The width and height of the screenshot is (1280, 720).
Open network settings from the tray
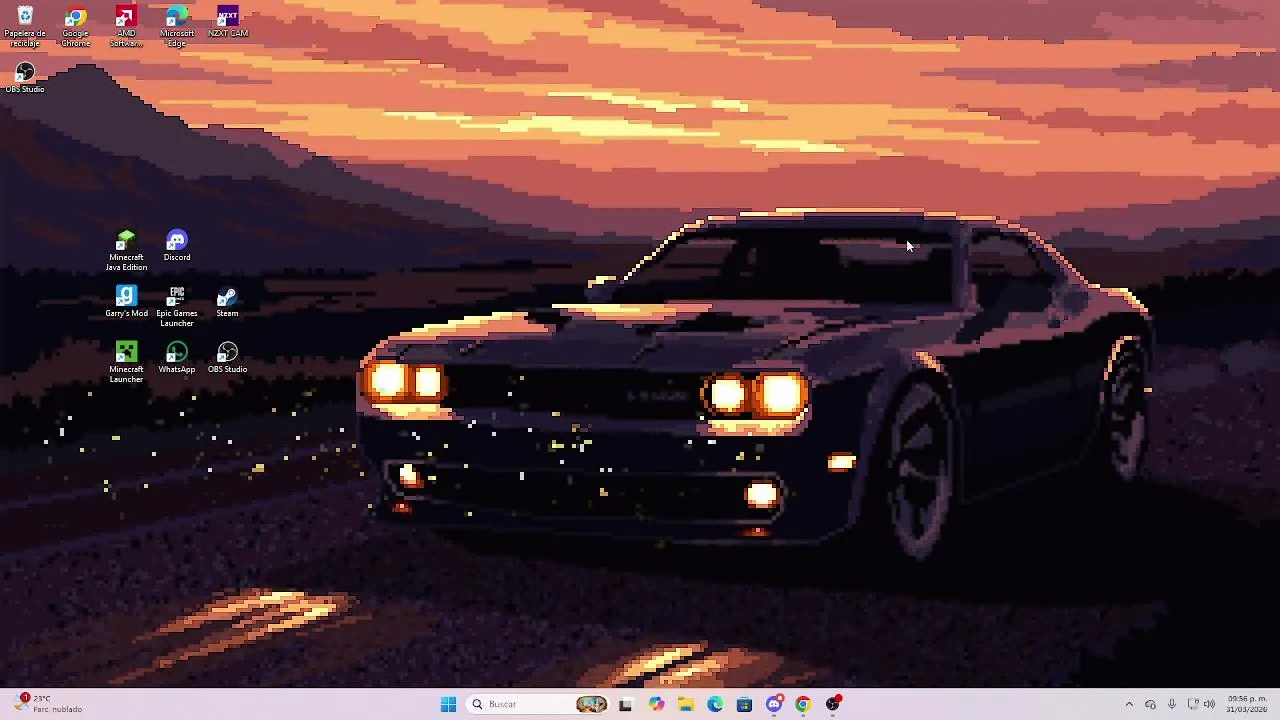click(x=1192, y=704)
